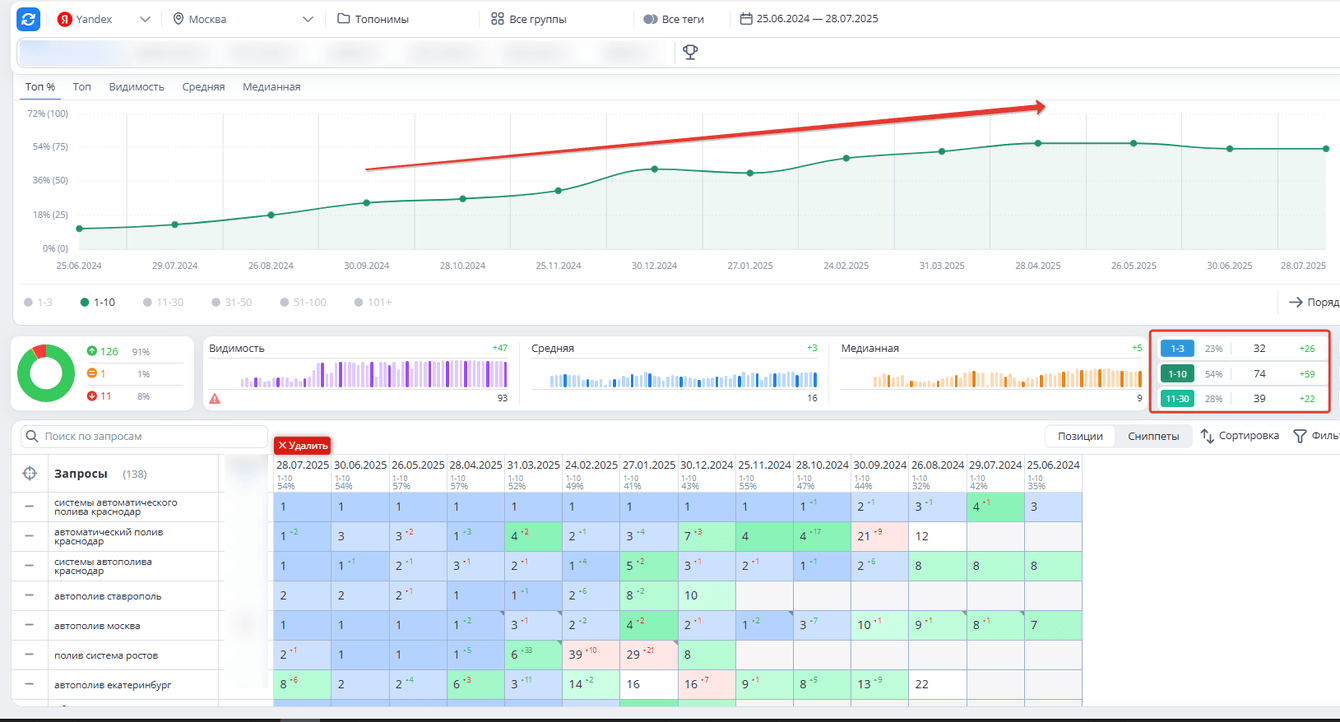Toggle the 1-3 legend series

click(x=38, y=302)
